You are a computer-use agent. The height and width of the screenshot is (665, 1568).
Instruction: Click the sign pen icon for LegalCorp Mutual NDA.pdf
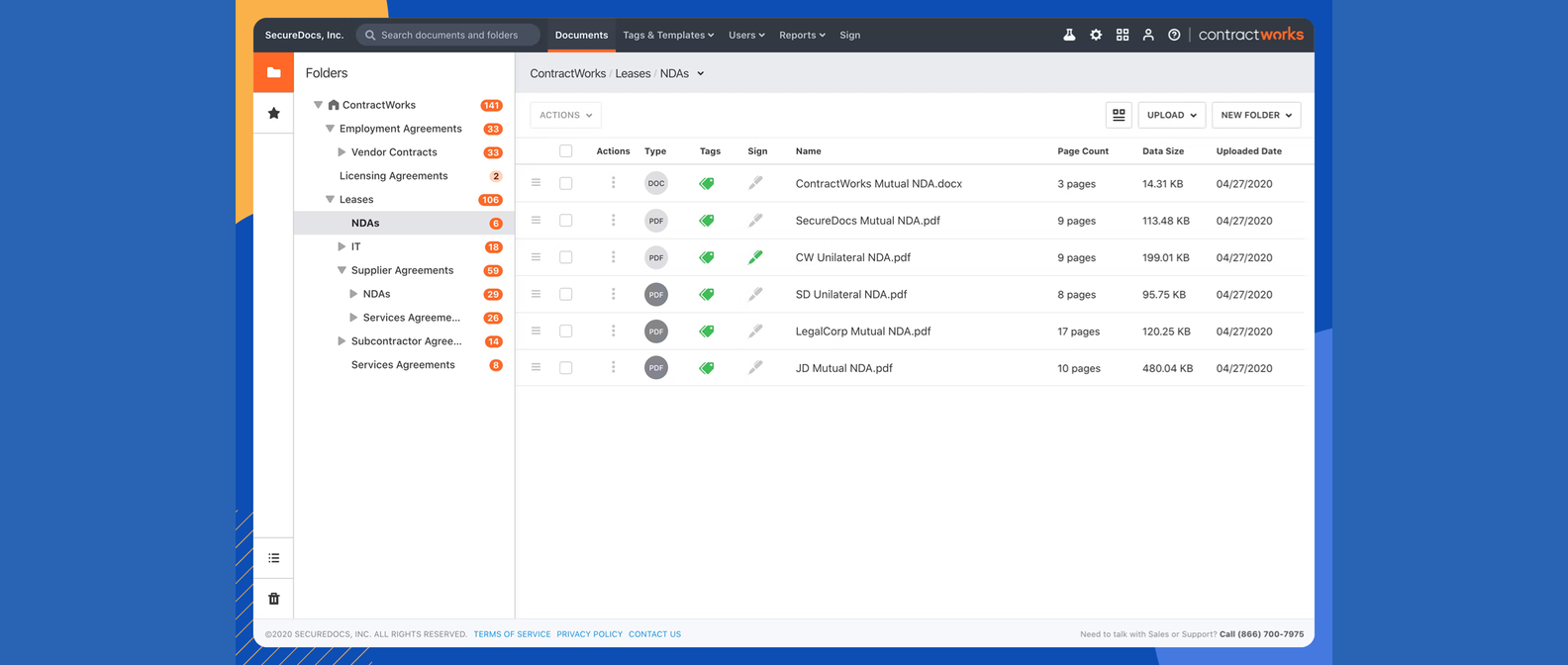click(755, 331)
